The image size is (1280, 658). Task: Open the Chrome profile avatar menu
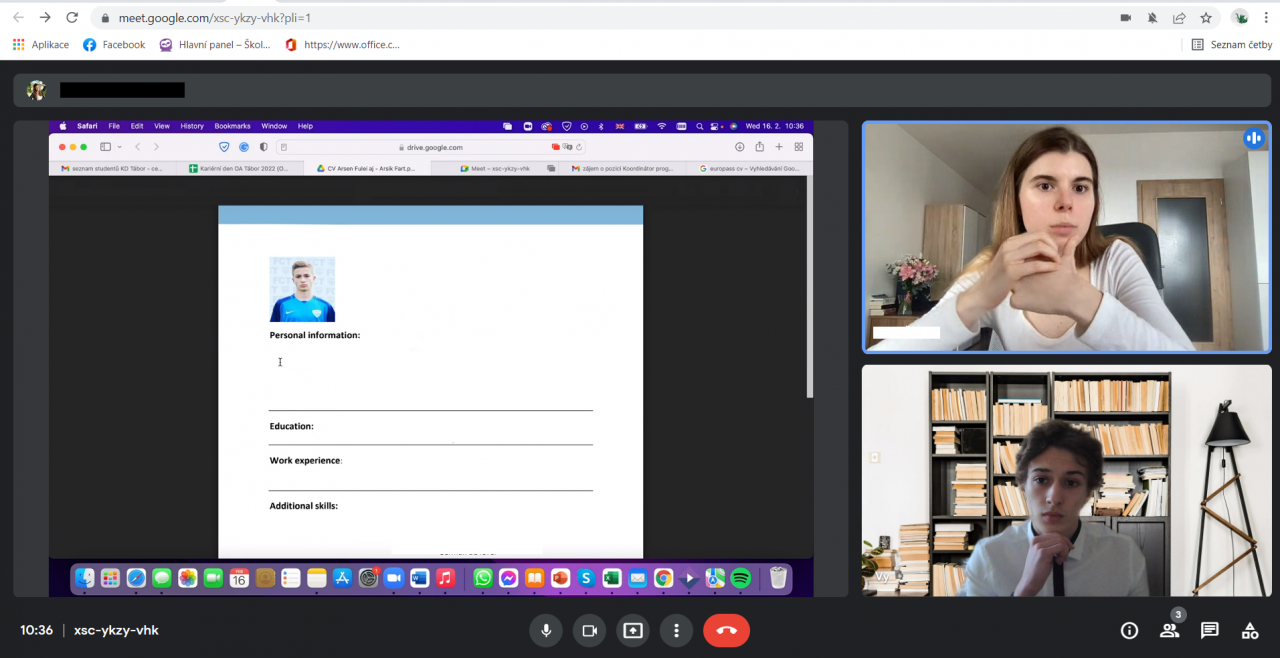1240,18
